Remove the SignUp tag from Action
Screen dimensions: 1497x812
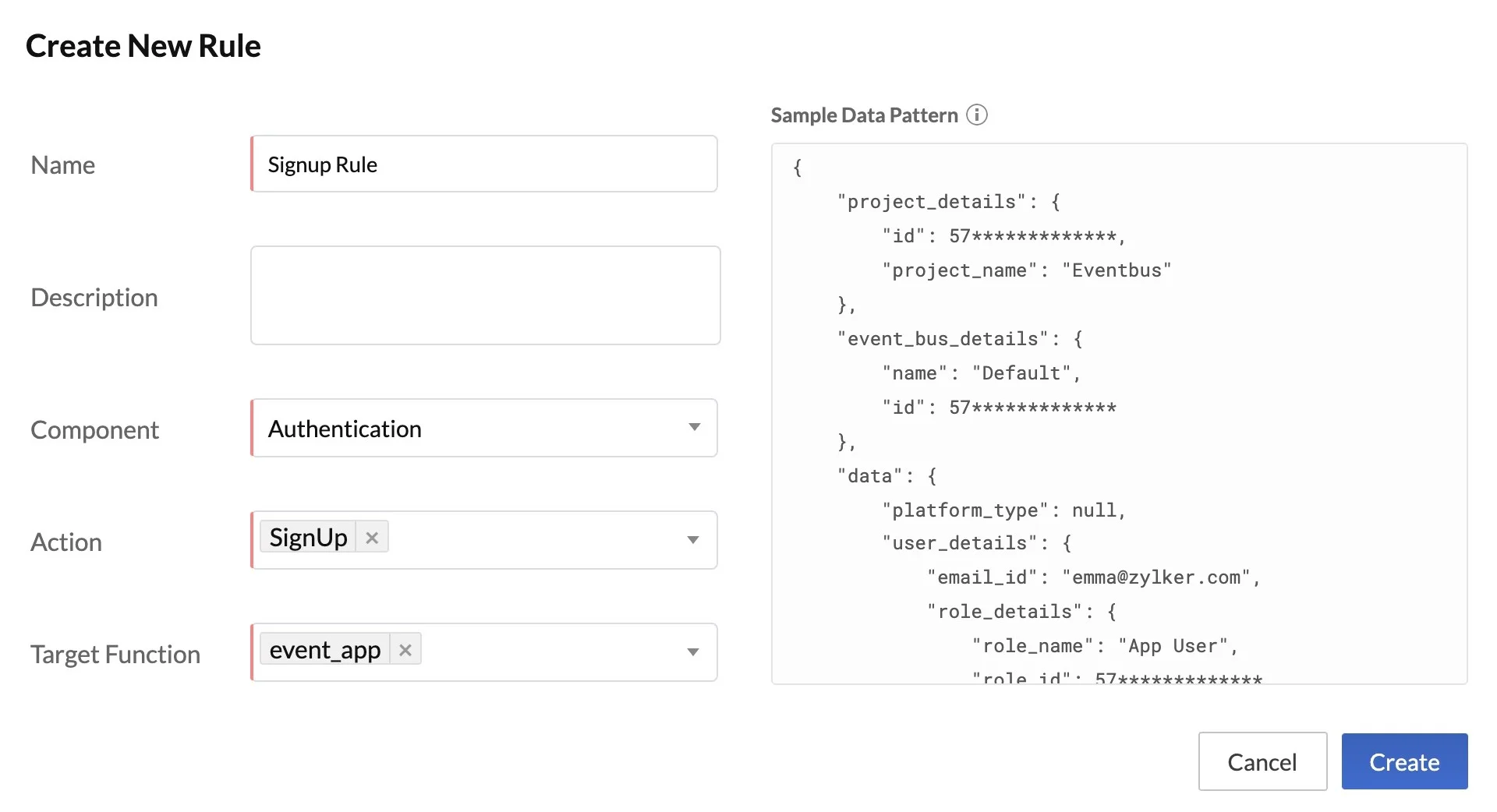[x=372, y=538]
